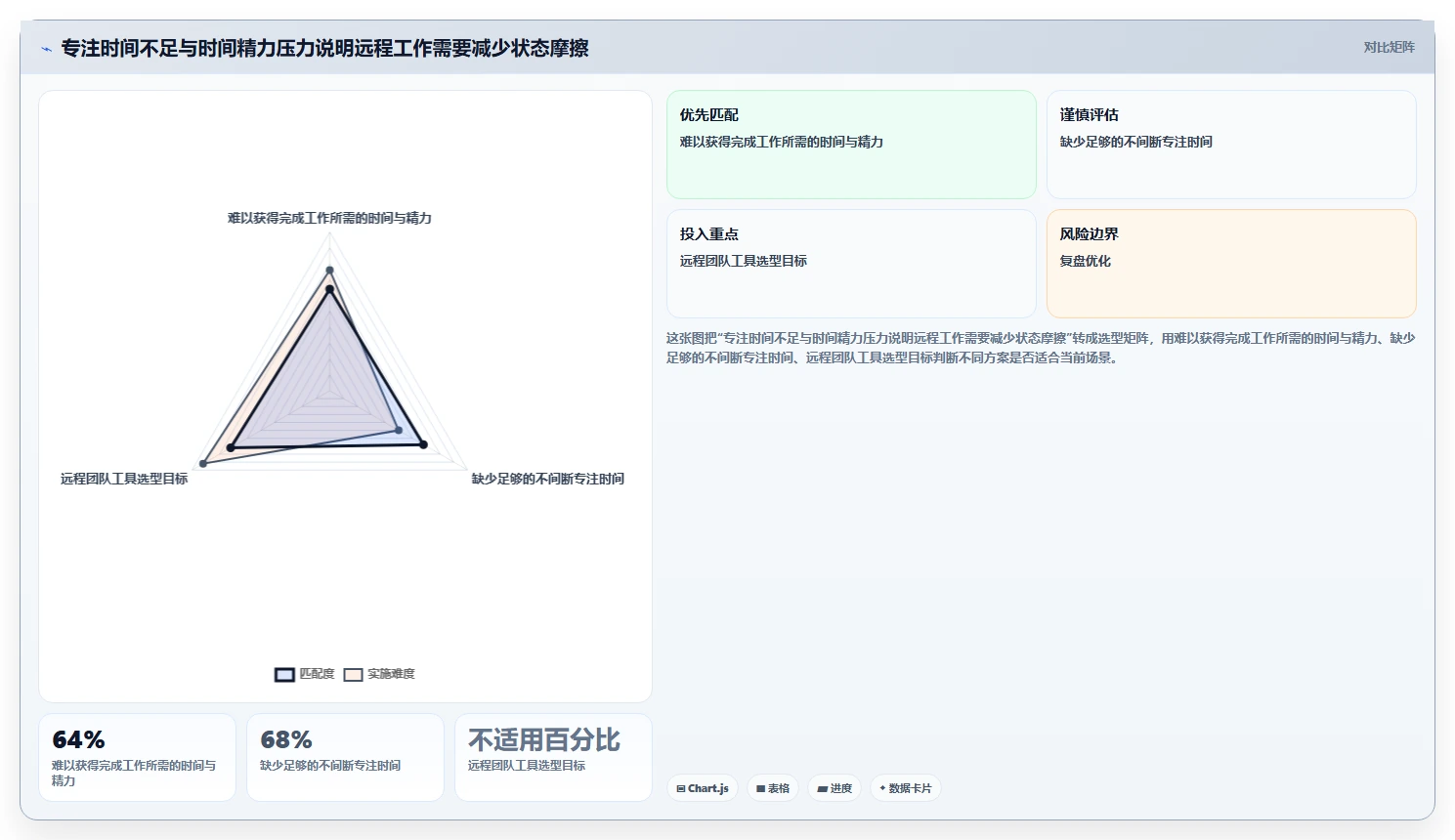Click 远程团队工具选型目标 in the 投入重点 card
1455x840 pixels.
pos(744,261)
